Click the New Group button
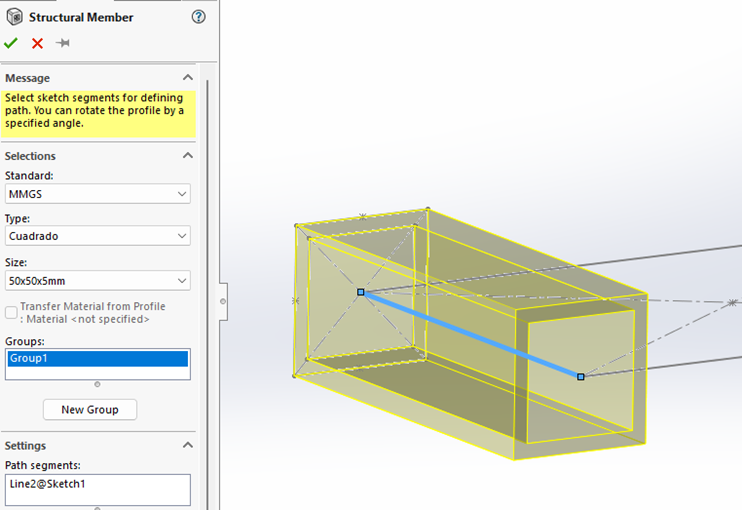This screenshot has height=510, width=742. coord(90,410)
